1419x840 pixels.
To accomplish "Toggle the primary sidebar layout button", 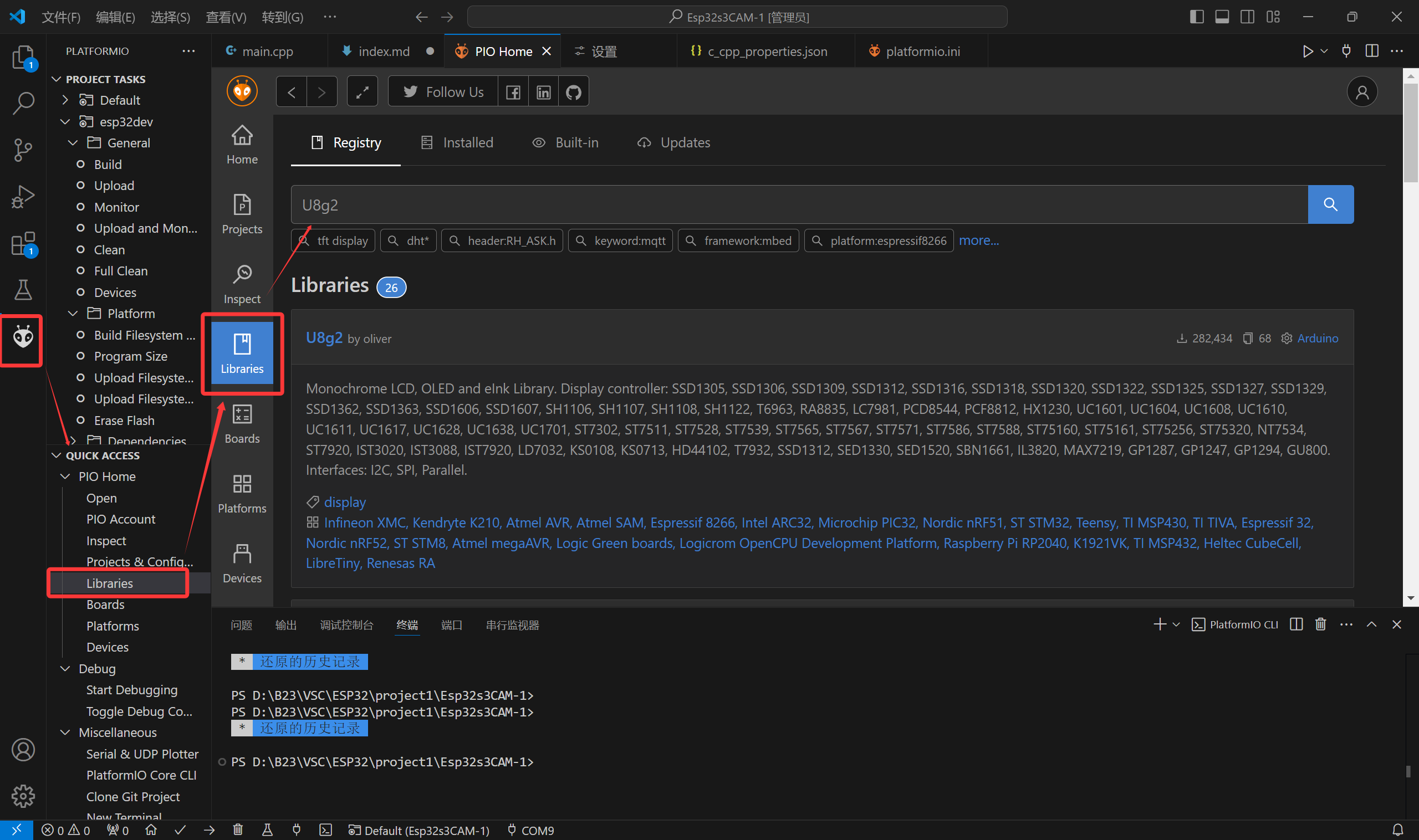I will [x=1197, y=17].
